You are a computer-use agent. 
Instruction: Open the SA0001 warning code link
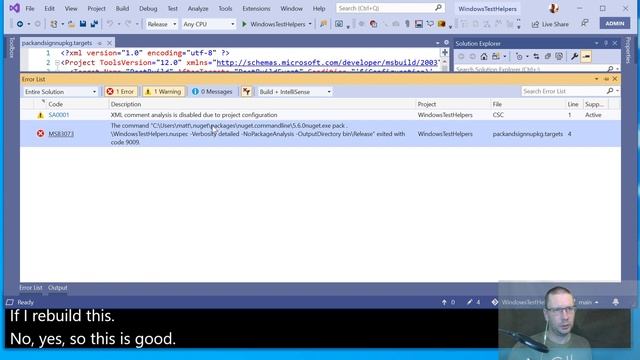click(59, 115)
